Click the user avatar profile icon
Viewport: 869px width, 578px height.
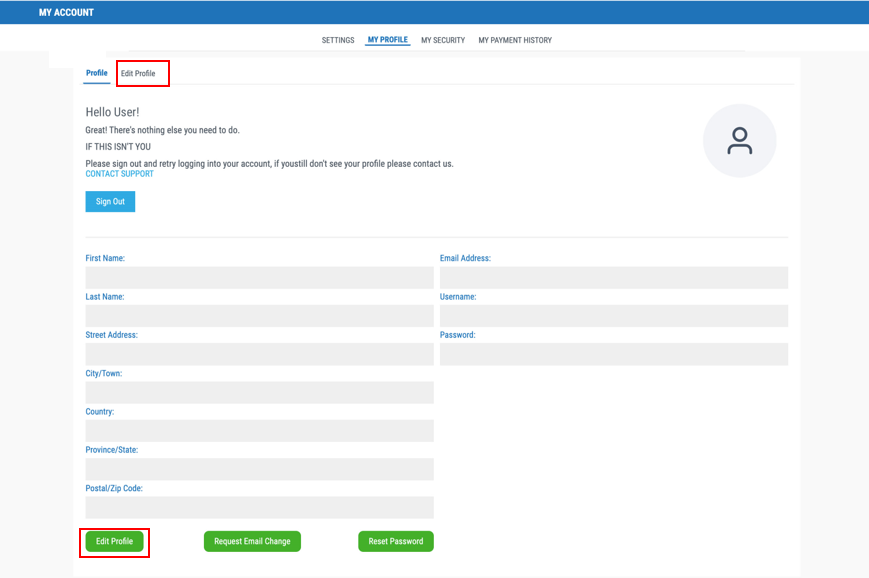coord(739,141)
